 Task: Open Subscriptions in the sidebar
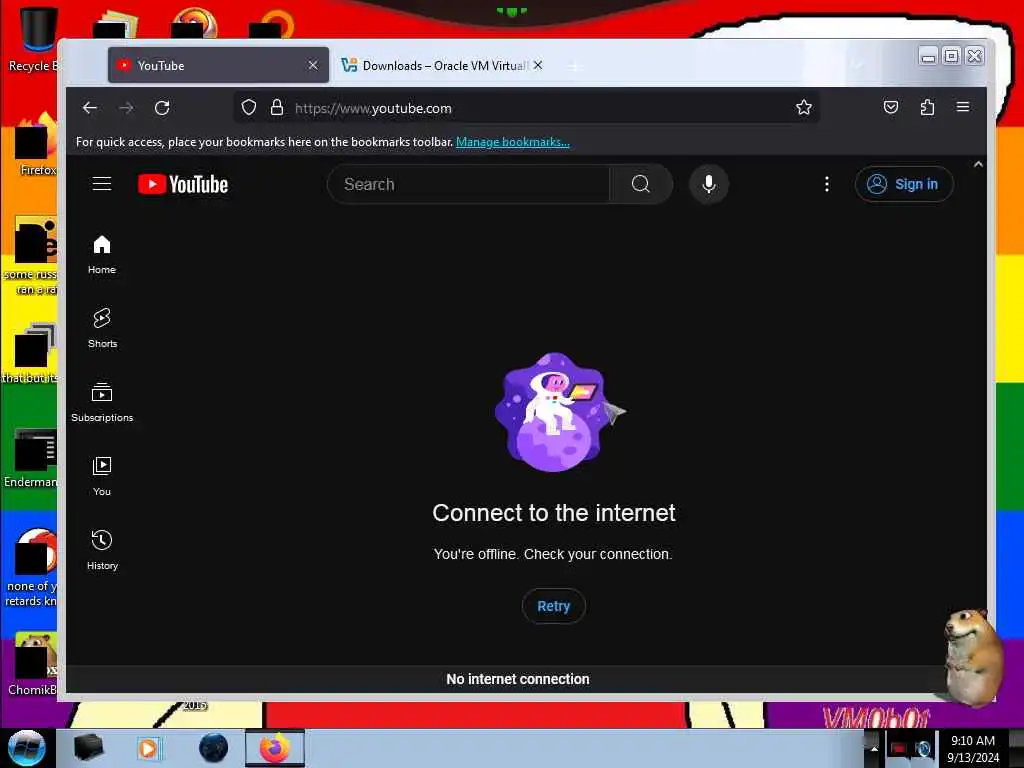click(102, 402)
